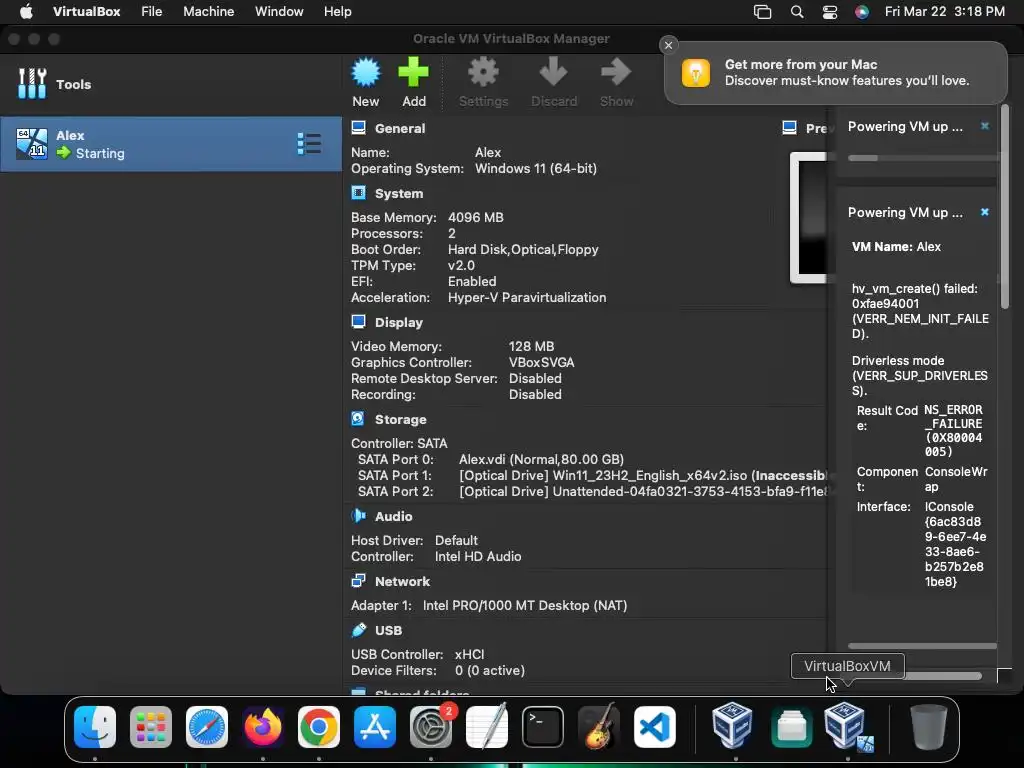Click the General section header
The image size is (1024, 768).
click(400, 129)
